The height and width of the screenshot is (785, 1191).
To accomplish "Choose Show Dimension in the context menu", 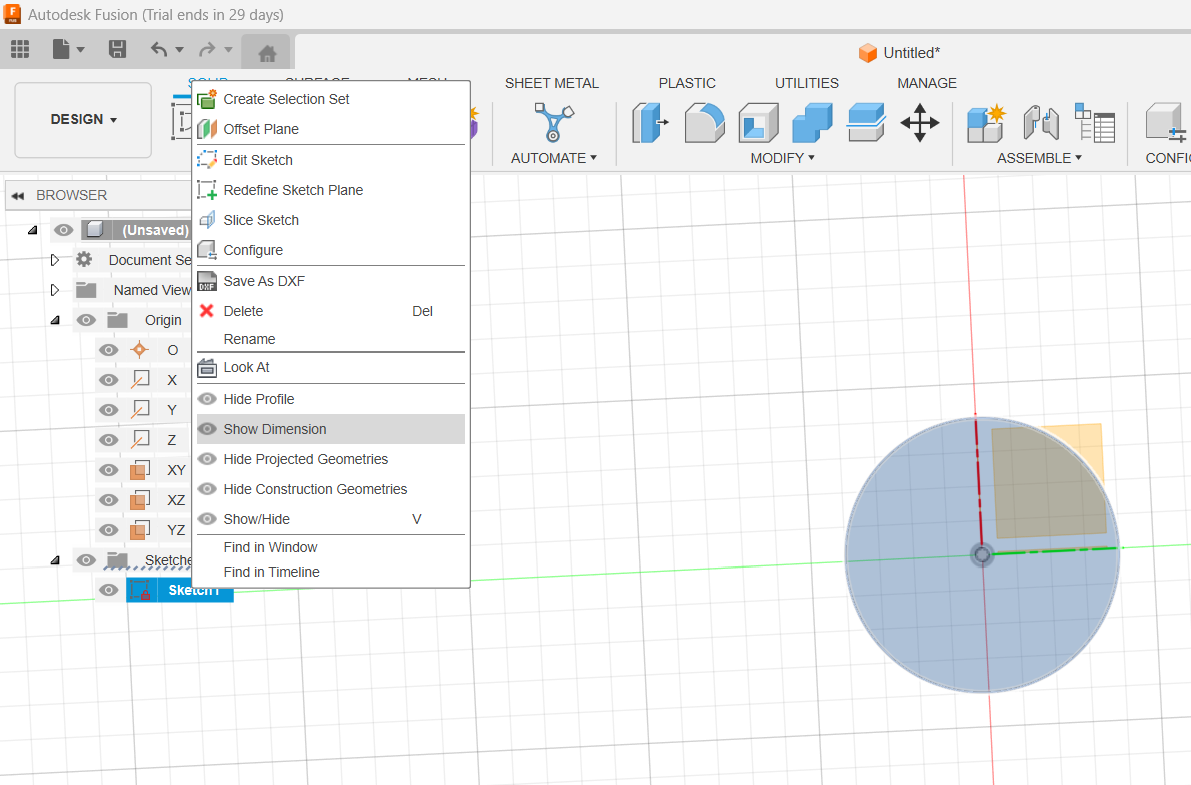I will tap(330, 429).
